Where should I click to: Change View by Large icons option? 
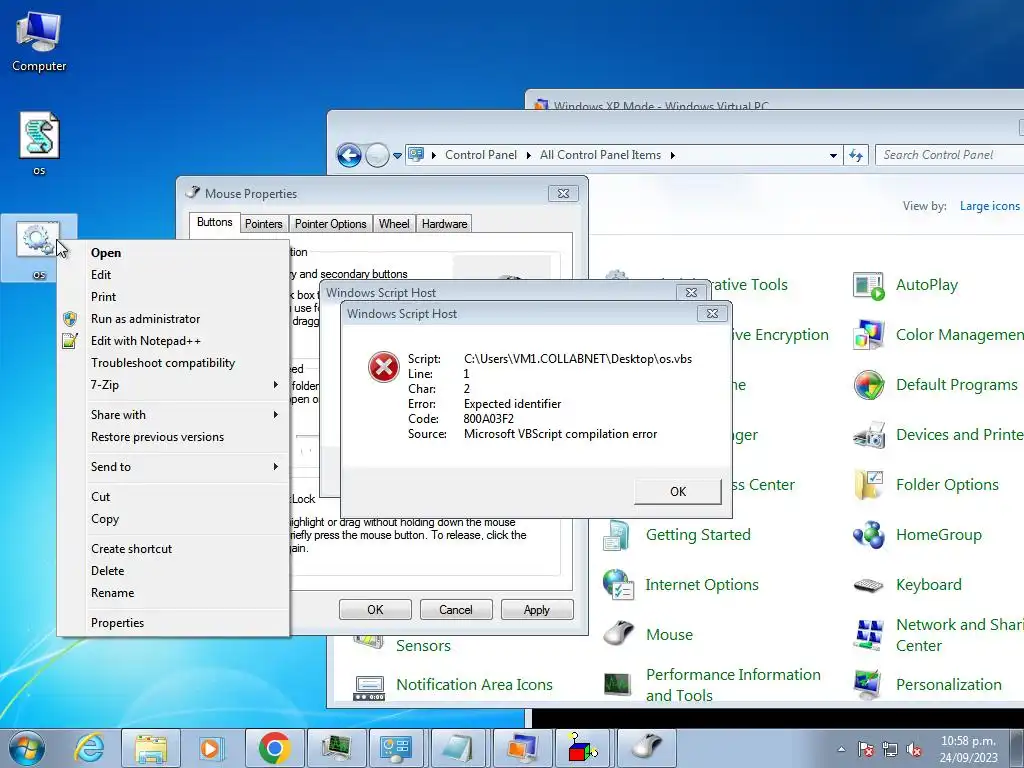[989, 206]
